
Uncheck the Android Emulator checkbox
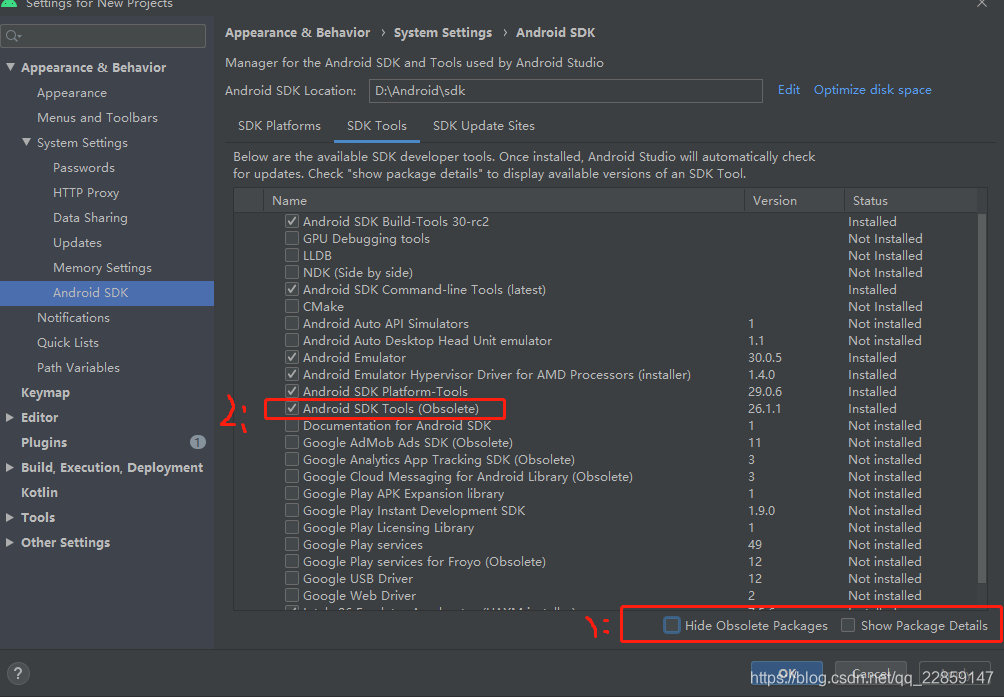pos(292,357)
